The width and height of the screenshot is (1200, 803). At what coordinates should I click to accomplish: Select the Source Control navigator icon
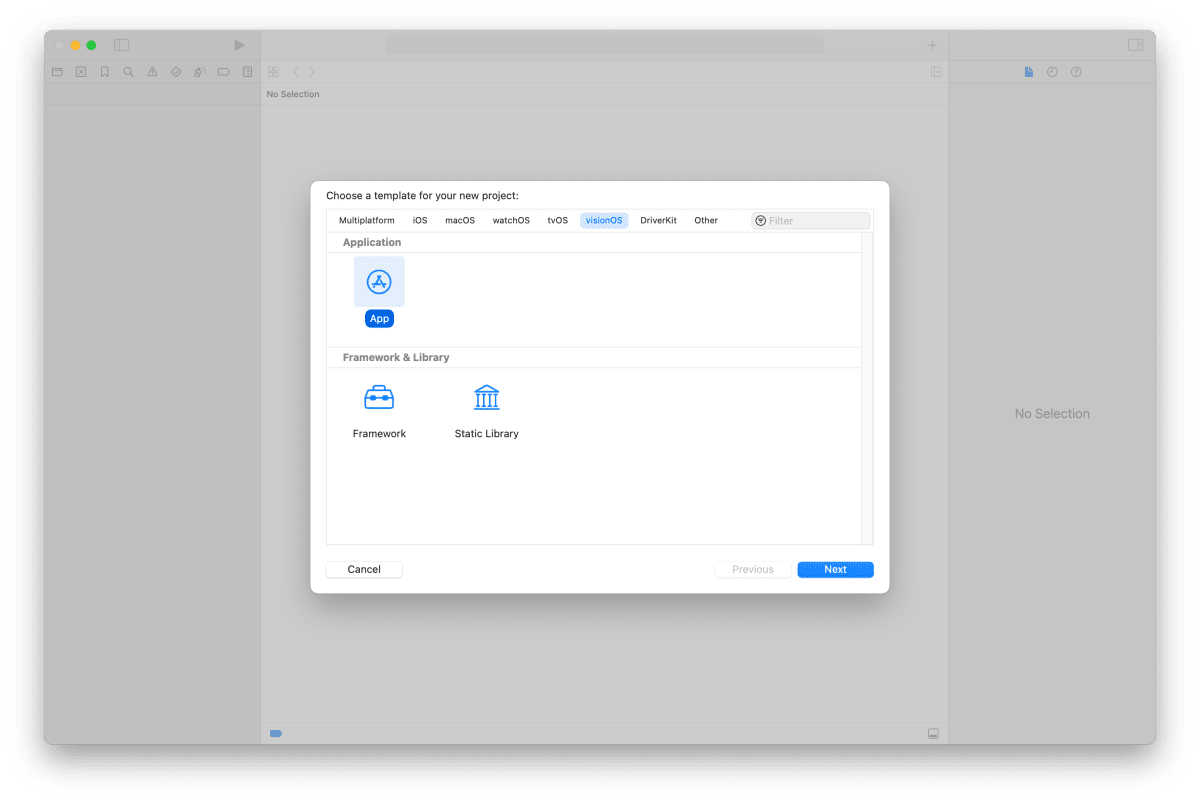(80, 71)
